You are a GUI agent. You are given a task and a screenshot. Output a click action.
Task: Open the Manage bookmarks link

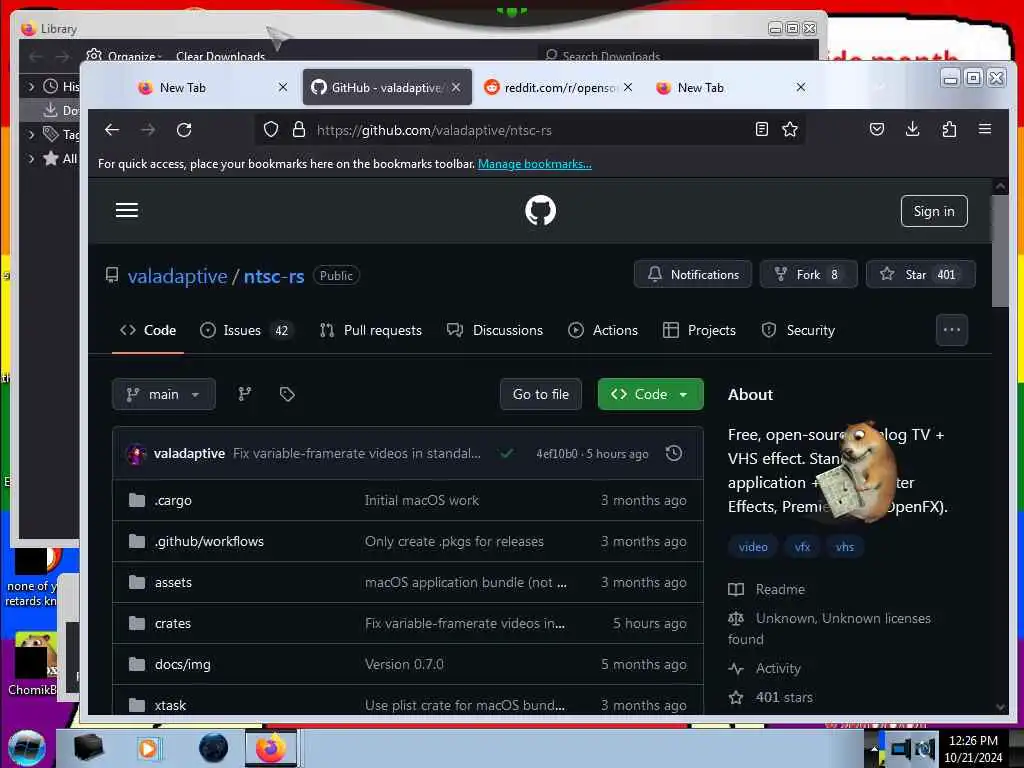[535, 164]
